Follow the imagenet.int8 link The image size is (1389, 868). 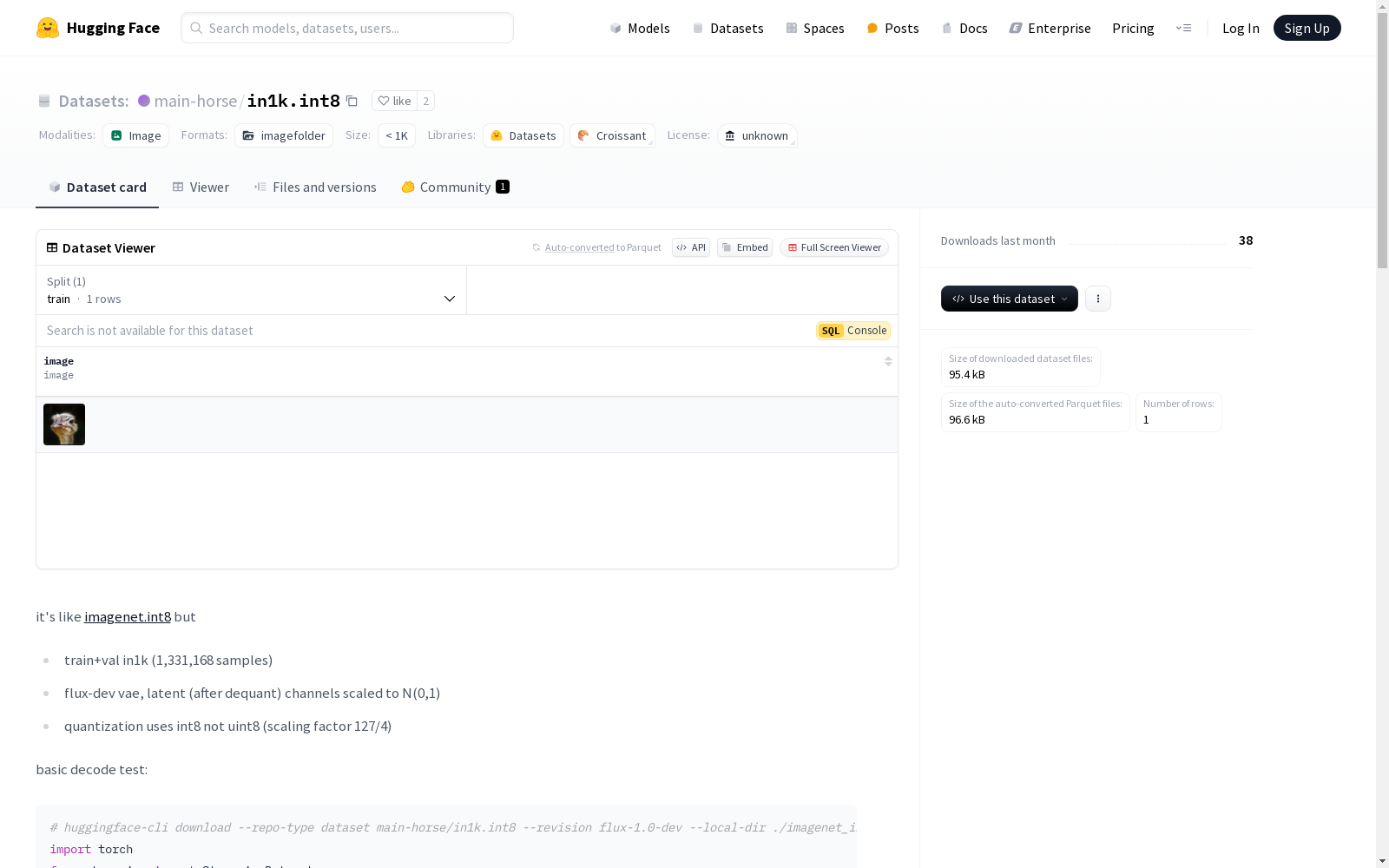pyautogui.click(x=128, y=616)
